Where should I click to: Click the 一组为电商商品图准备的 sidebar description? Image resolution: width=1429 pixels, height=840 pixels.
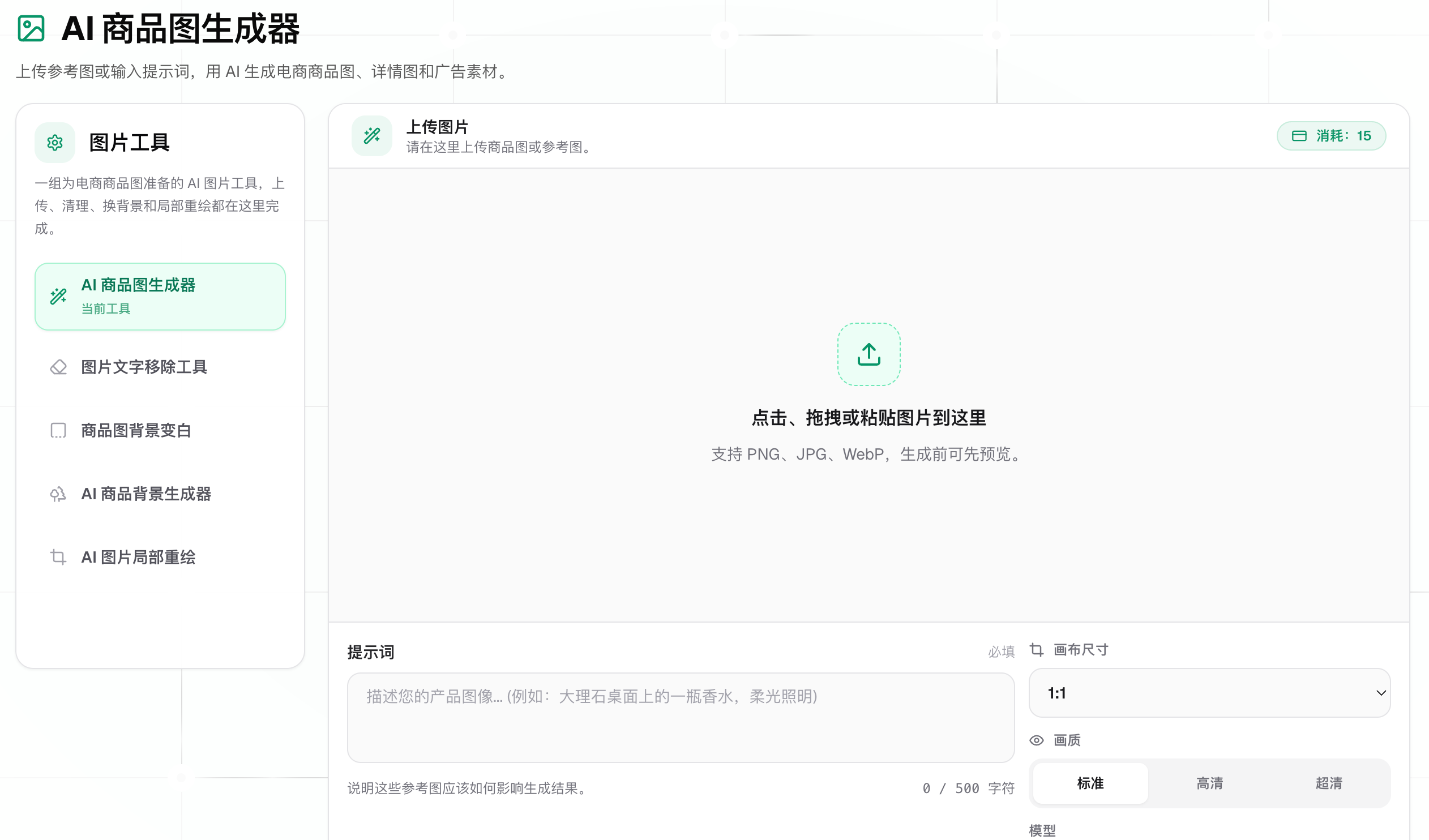pos(160,205)
